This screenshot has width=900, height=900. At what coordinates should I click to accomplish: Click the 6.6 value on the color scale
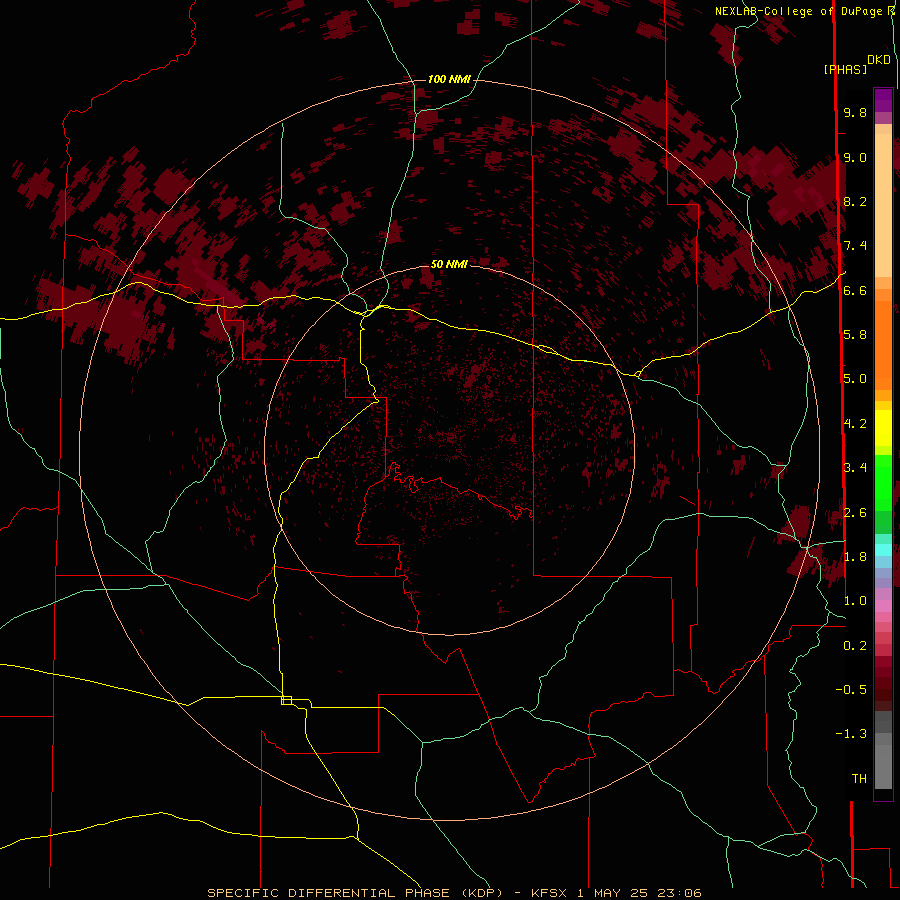tap(855, 290)
